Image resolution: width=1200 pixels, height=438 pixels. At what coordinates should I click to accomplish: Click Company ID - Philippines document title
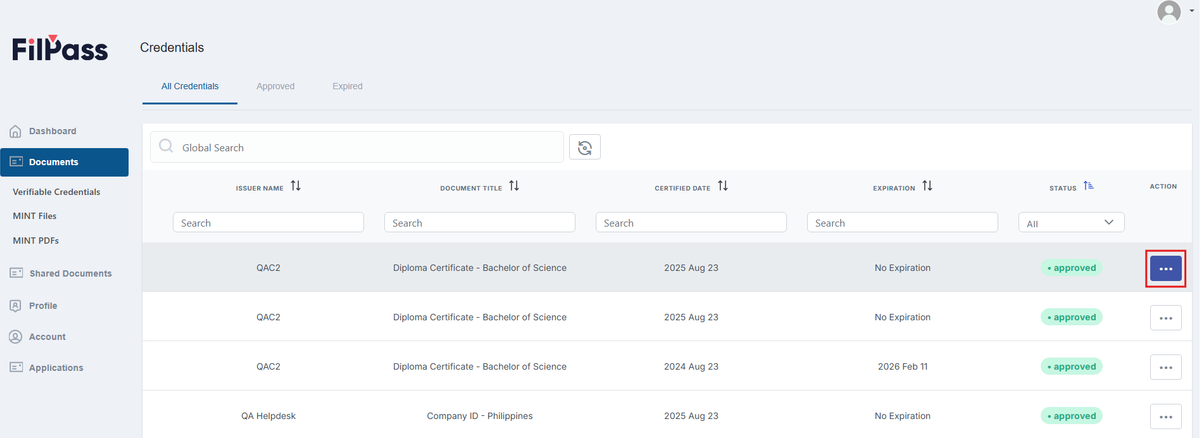tap(480, 416)
